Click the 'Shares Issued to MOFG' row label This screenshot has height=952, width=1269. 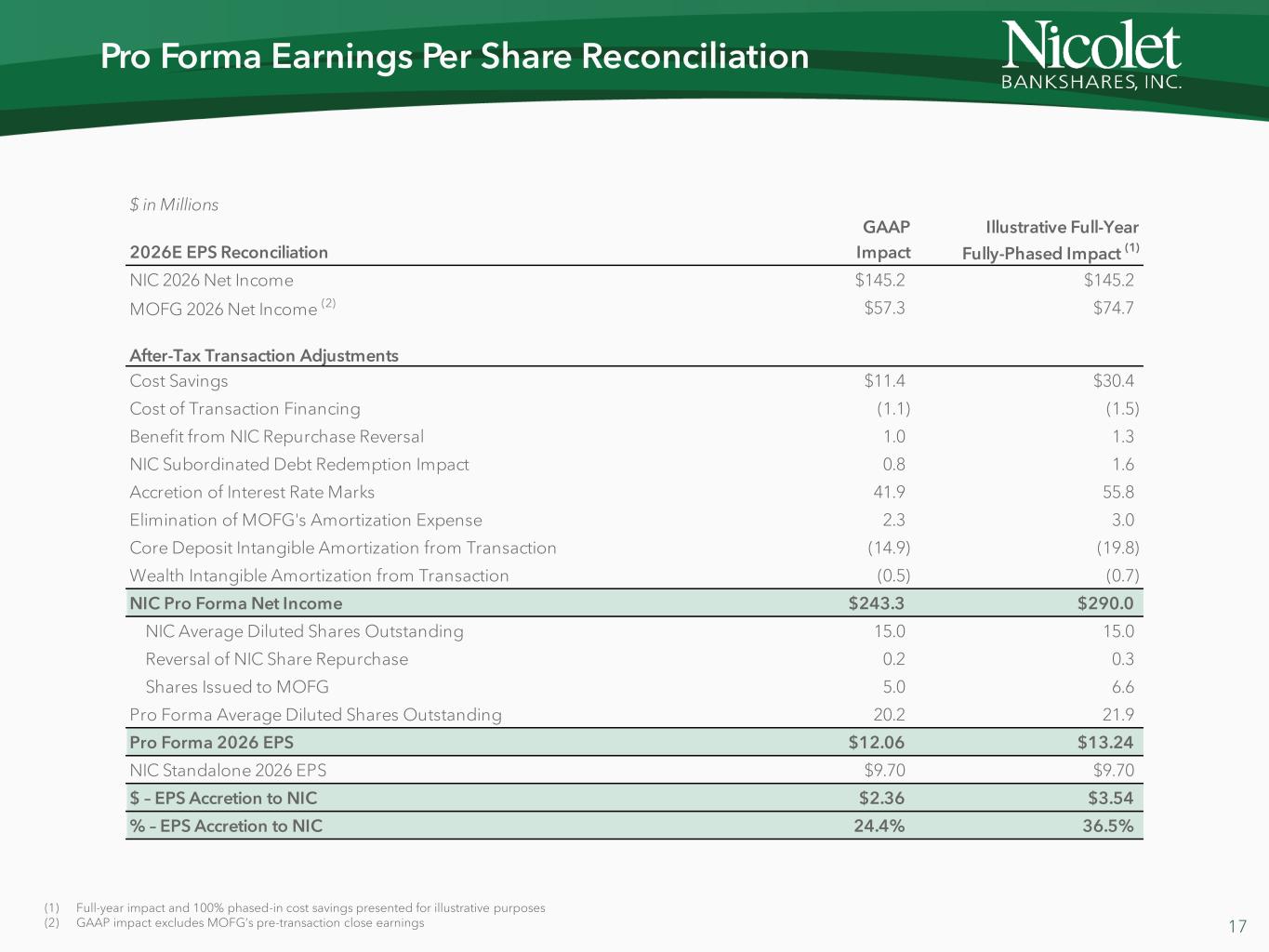pos(237,687)
